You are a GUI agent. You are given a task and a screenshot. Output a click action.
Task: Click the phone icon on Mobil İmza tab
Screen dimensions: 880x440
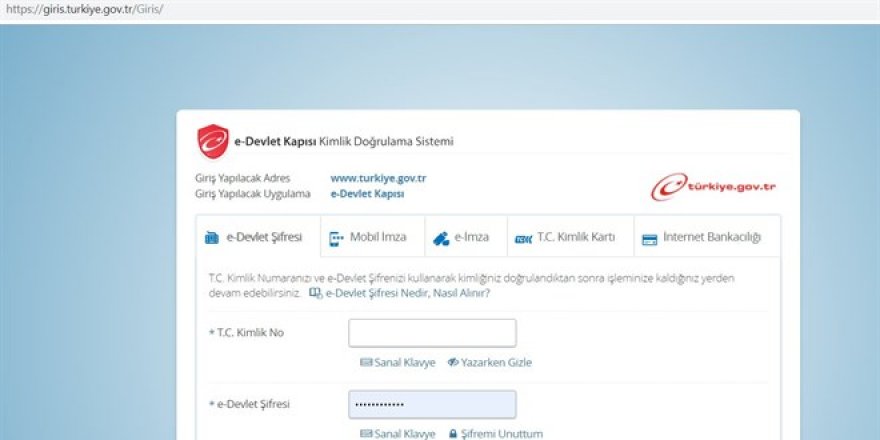pos(336,238)
